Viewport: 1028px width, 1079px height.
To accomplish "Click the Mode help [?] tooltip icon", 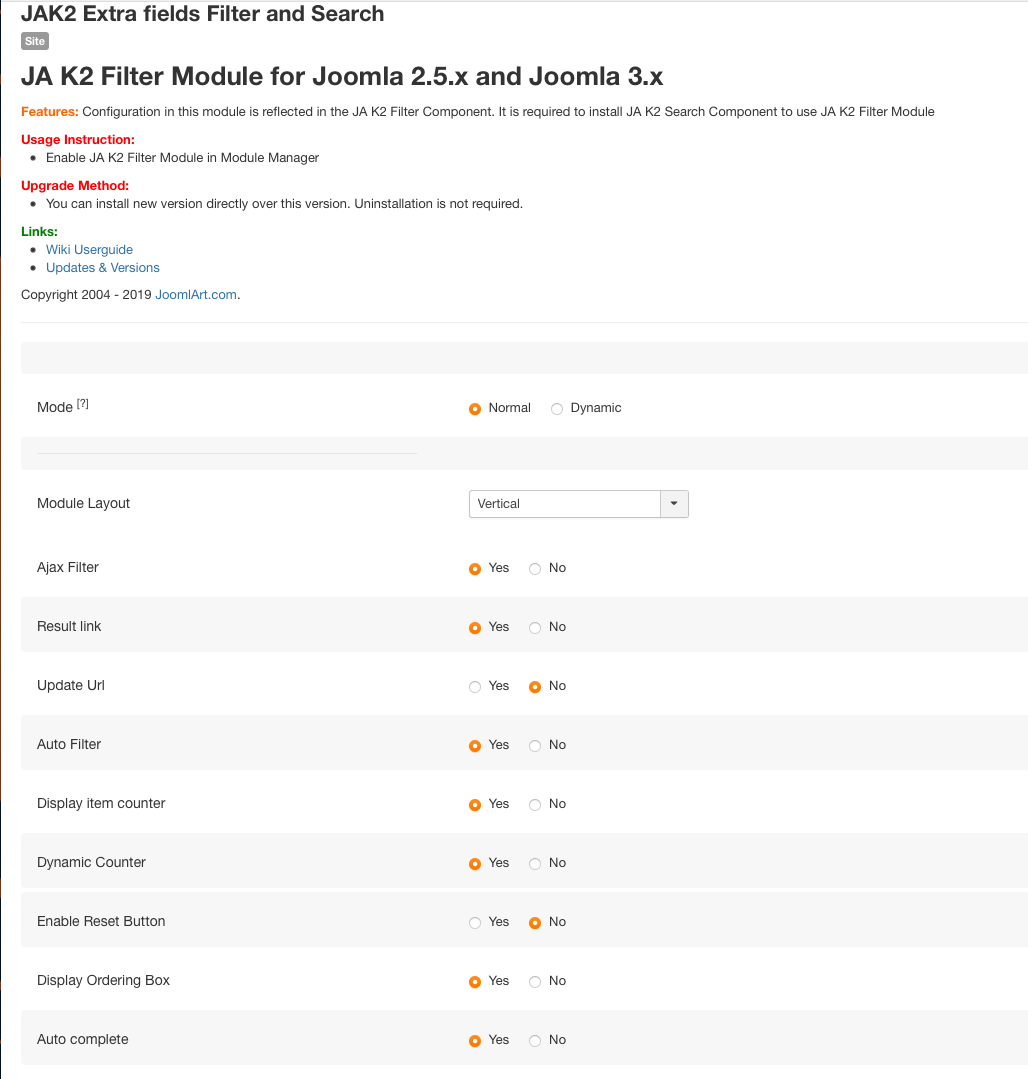I will (x=83, y=404).
